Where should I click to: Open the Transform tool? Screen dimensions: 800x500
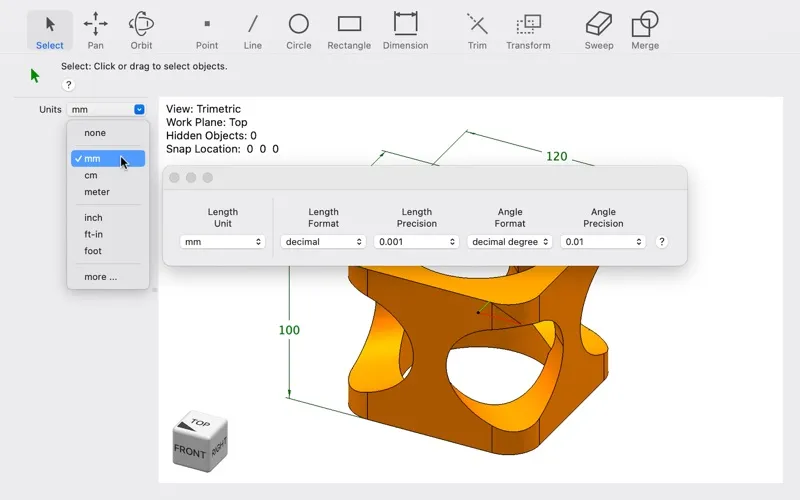click(x=528, y=31)
